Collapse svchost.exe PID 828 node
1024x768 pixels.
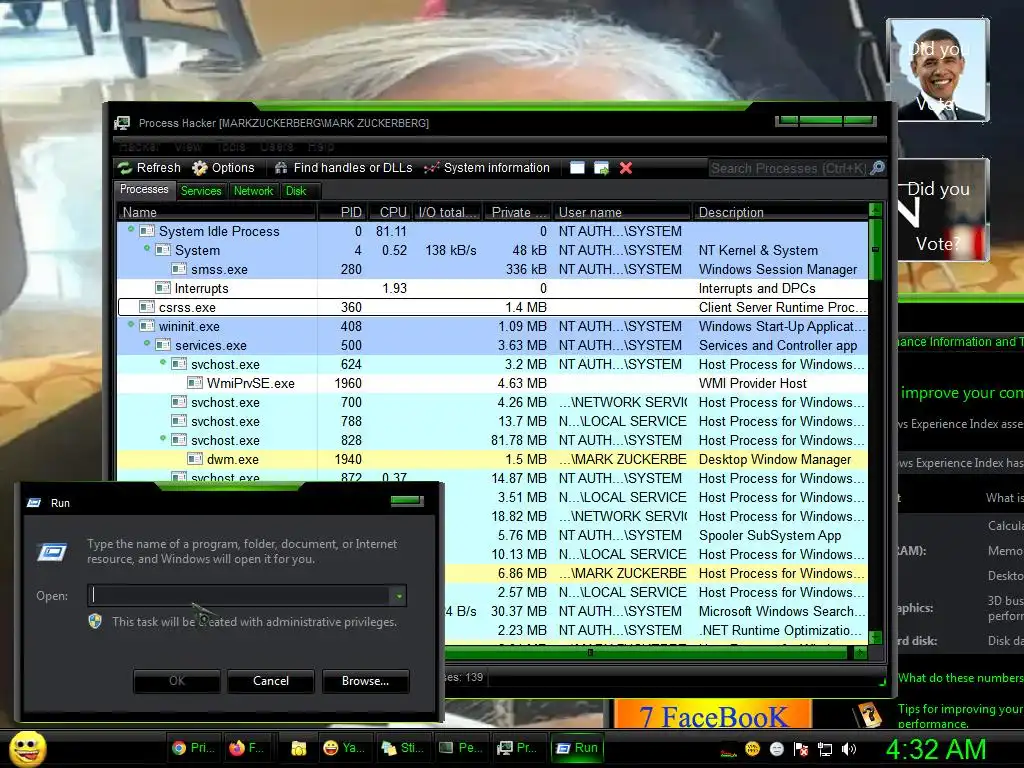click(x=163, y=438)
